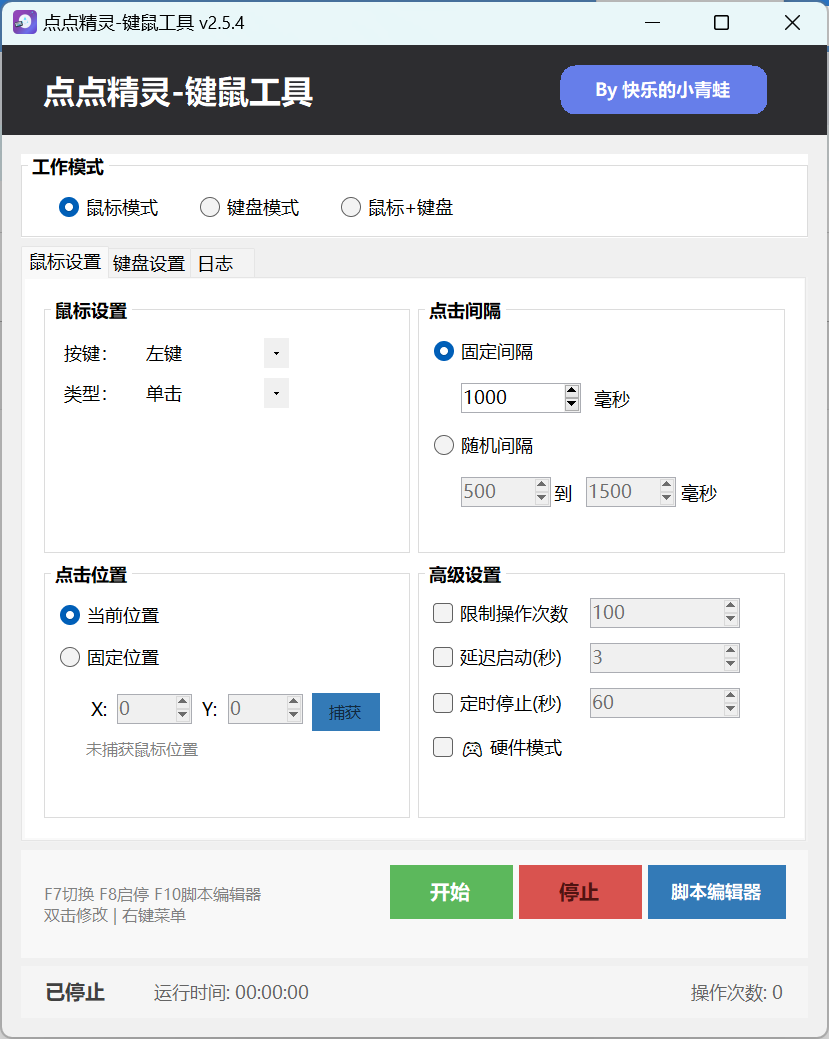Open the 日志 tab
The width and height of the screenshot is (829, 1039).
point(216,263)
